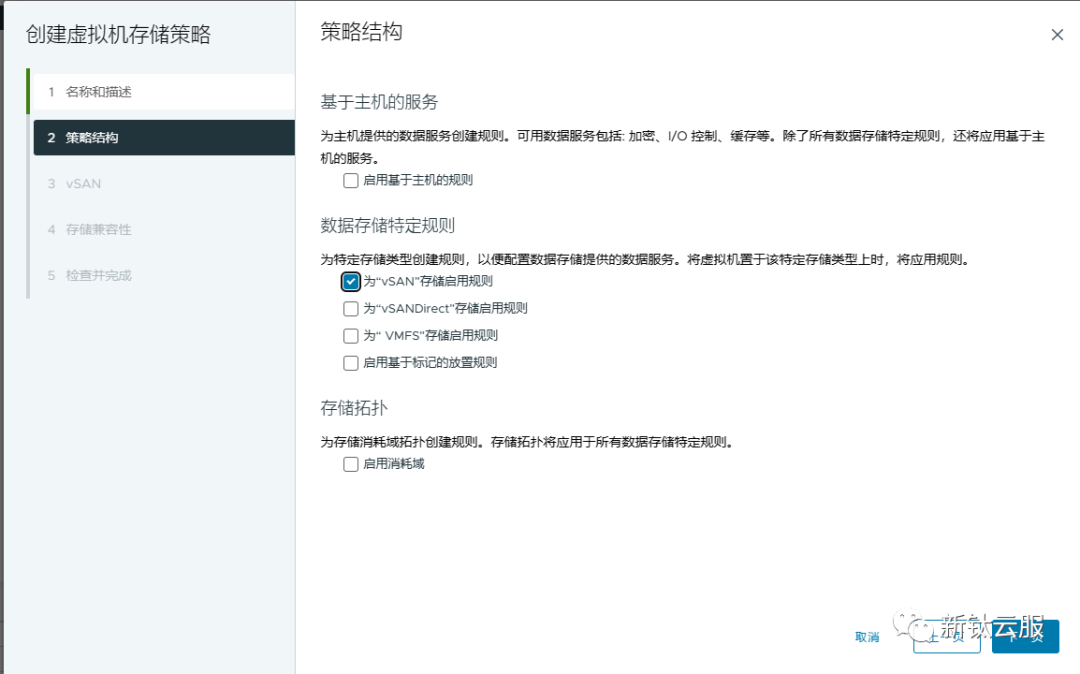Check 为"vSANDirect"存储启用规则
1080x674 pixels.
click(x=350, y=308)
